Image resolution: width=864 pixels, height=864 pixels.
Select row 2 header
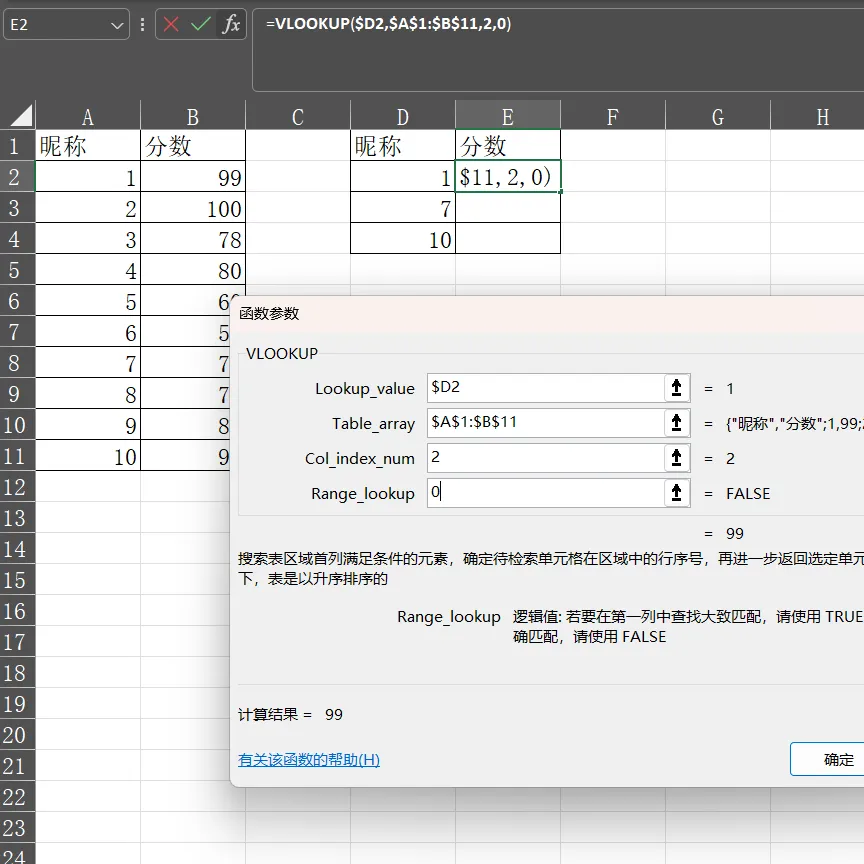click(x=17, y=176)
